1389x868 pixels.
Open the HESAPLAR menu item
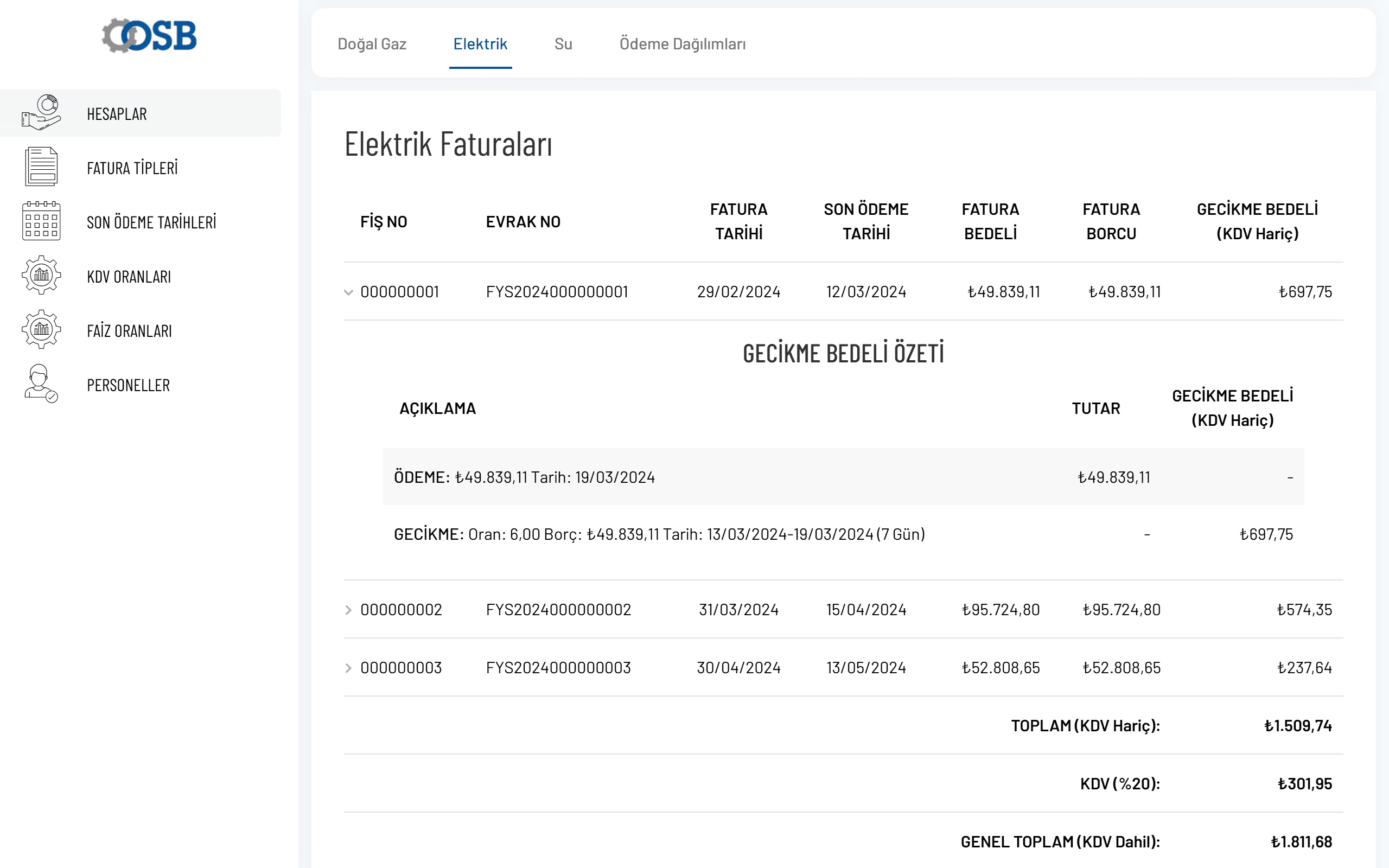click(x=117, y=114)
